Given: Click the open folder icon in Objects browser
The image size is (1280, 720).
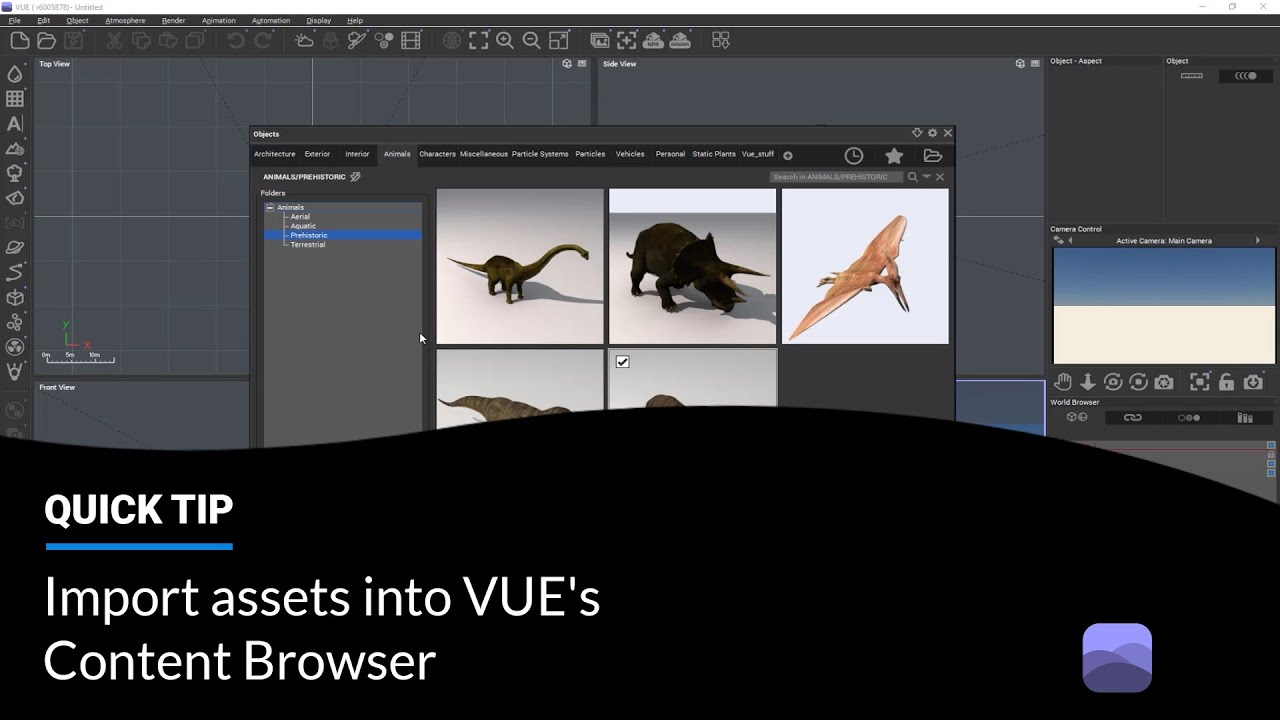Looking at the screenshot, I should point(933,155).
